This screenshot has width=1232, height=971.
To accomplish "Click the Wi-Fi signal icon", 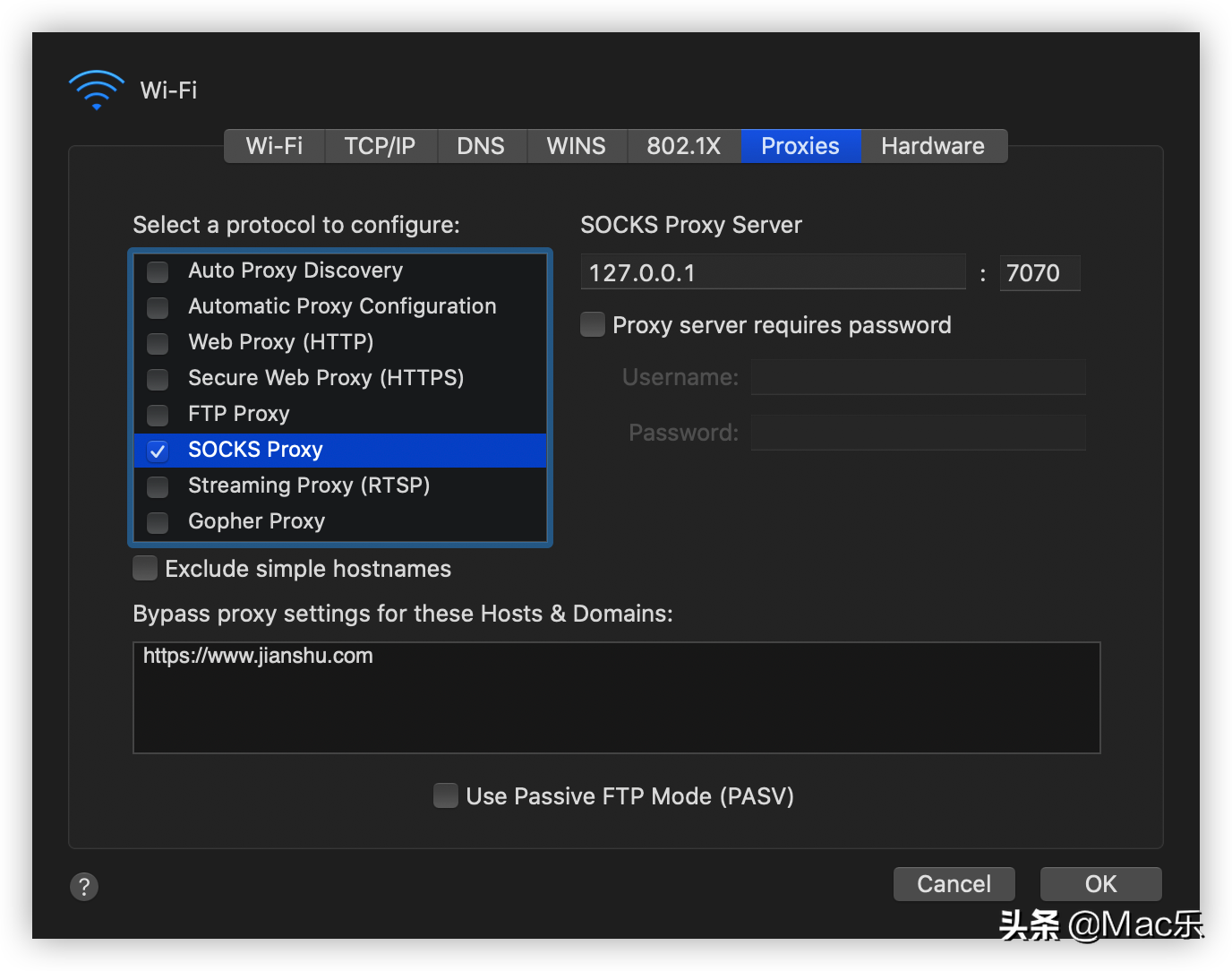I will [x=97, y=90].
